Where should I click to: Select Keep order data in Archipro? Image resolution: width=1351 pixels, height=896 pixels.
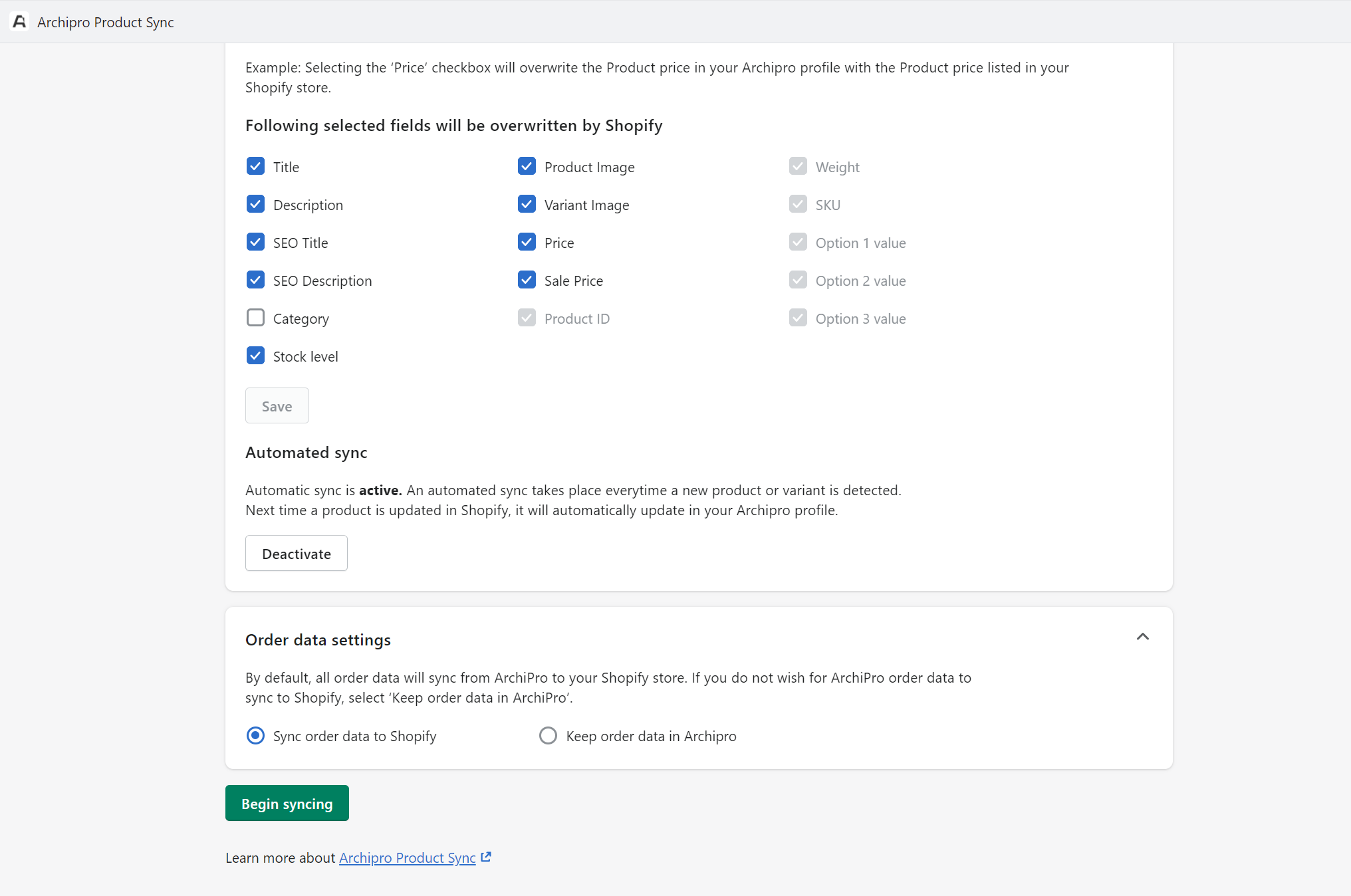click(548, 736)
